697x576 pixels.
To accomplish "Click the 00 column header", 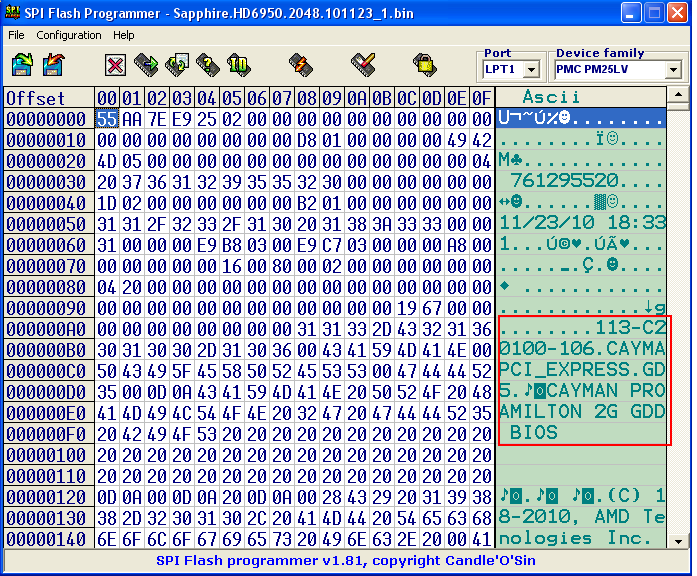I will tap(107, 98).
